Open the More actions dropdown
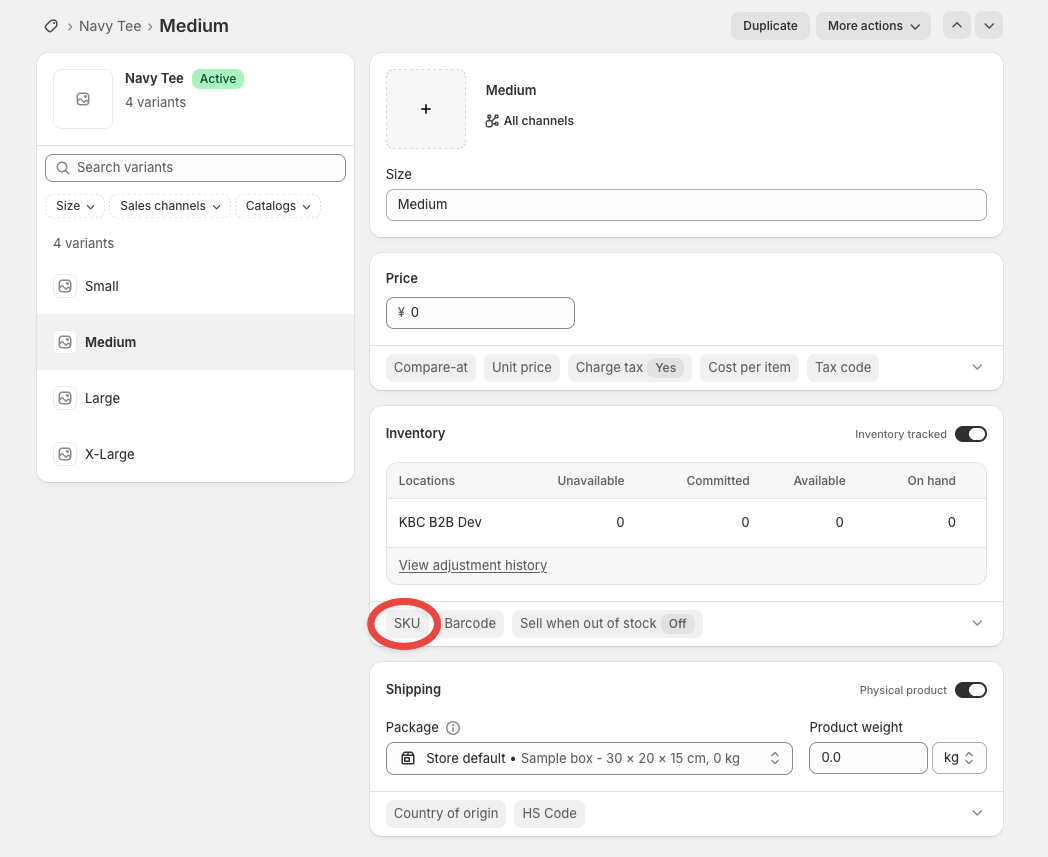The width and height of the screenshot is (1048, 857). 873,25
